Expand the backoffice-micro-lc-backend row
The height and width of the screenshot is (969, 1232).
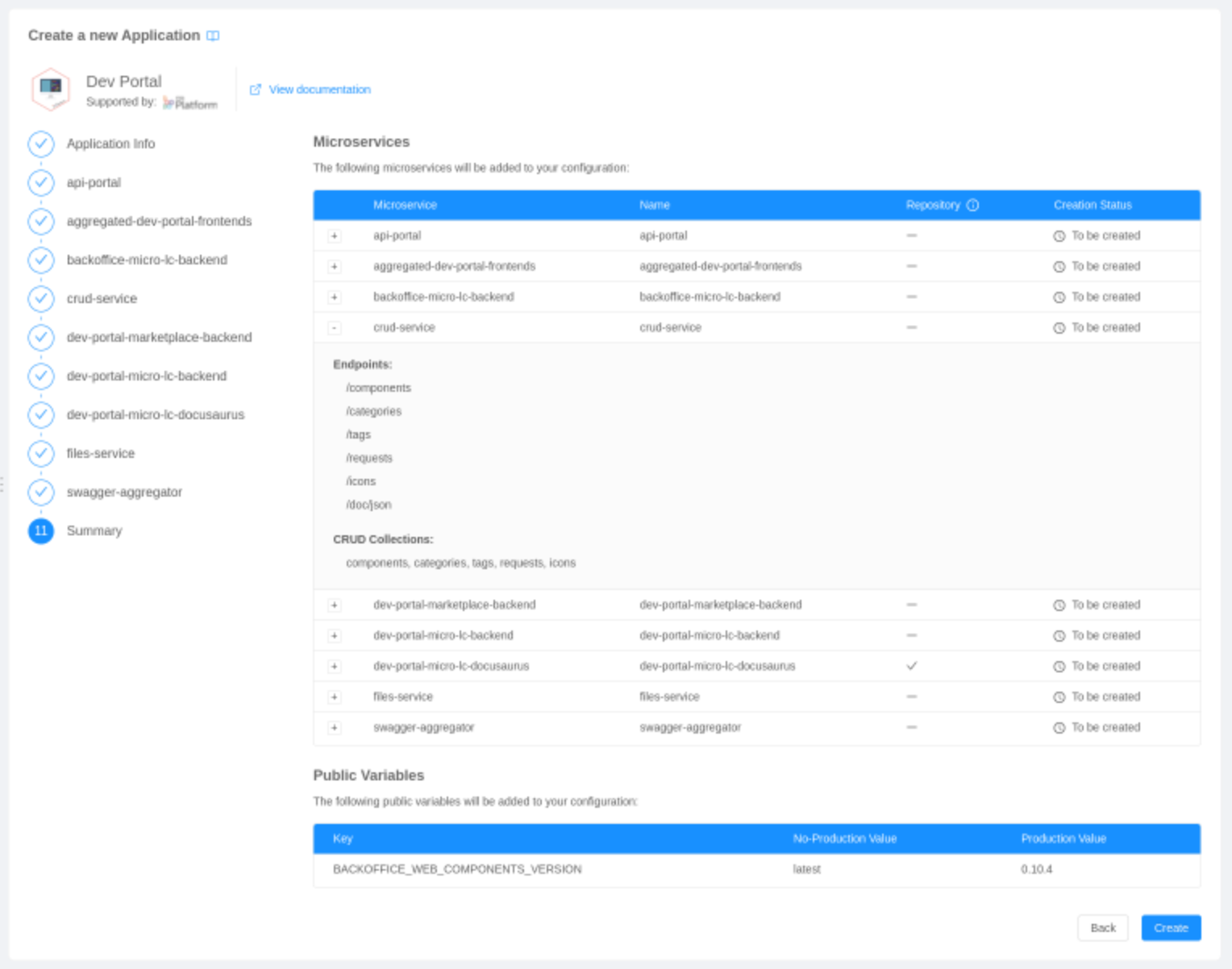[x=334, y=297]
